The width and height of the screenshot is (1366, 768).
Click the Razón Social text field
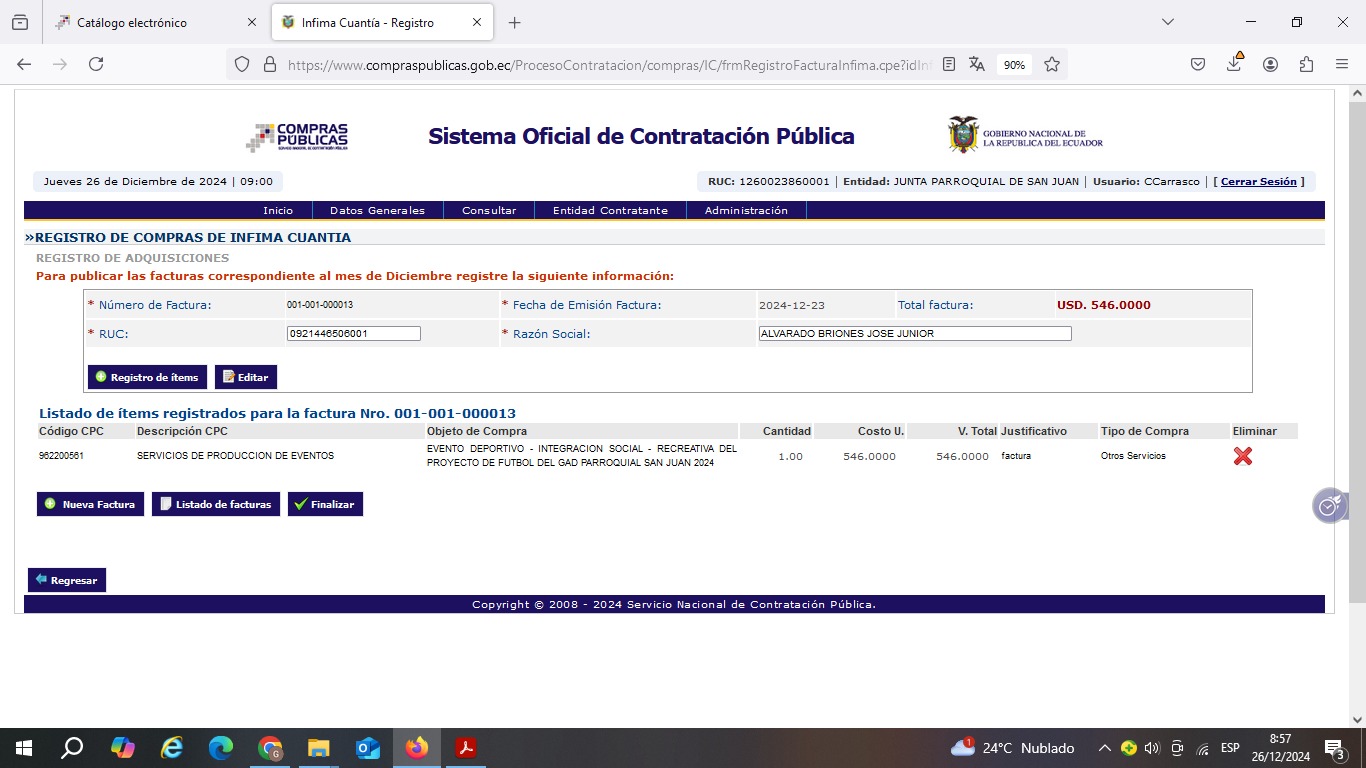tap(914, 334)
